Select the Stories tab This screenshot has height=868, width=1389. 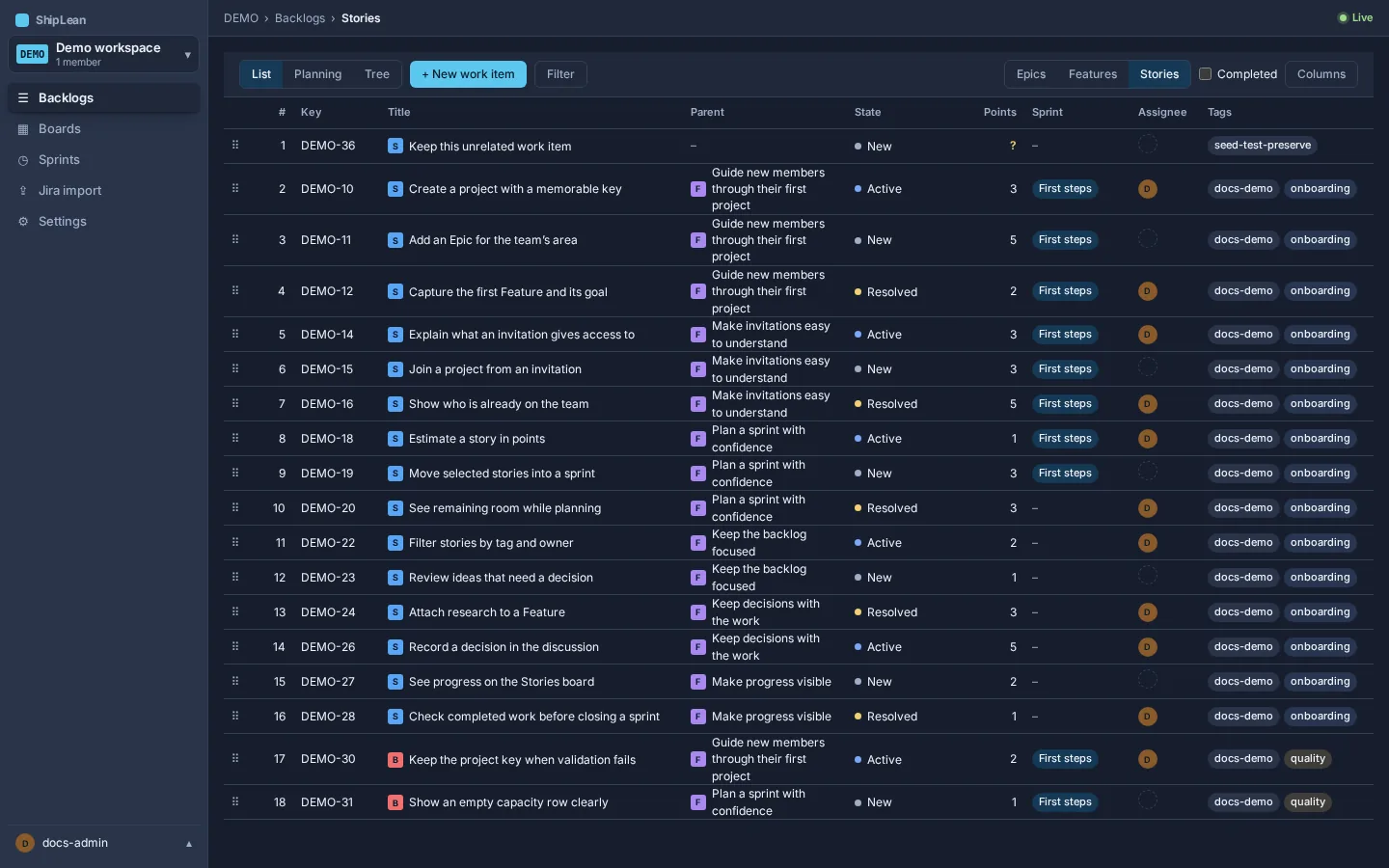point(1159,74)
